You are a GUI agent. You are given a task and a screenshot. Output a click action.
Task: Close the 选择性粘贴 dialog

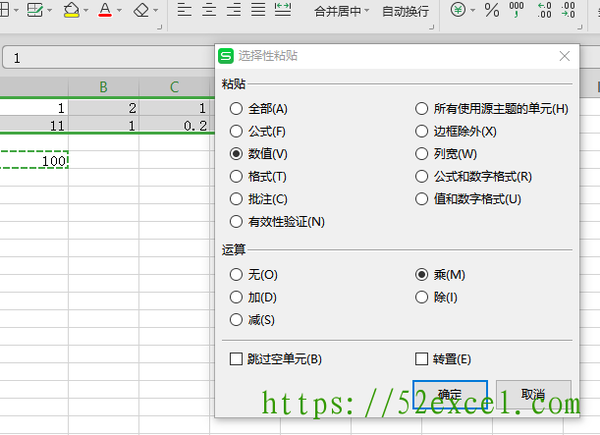564,56
